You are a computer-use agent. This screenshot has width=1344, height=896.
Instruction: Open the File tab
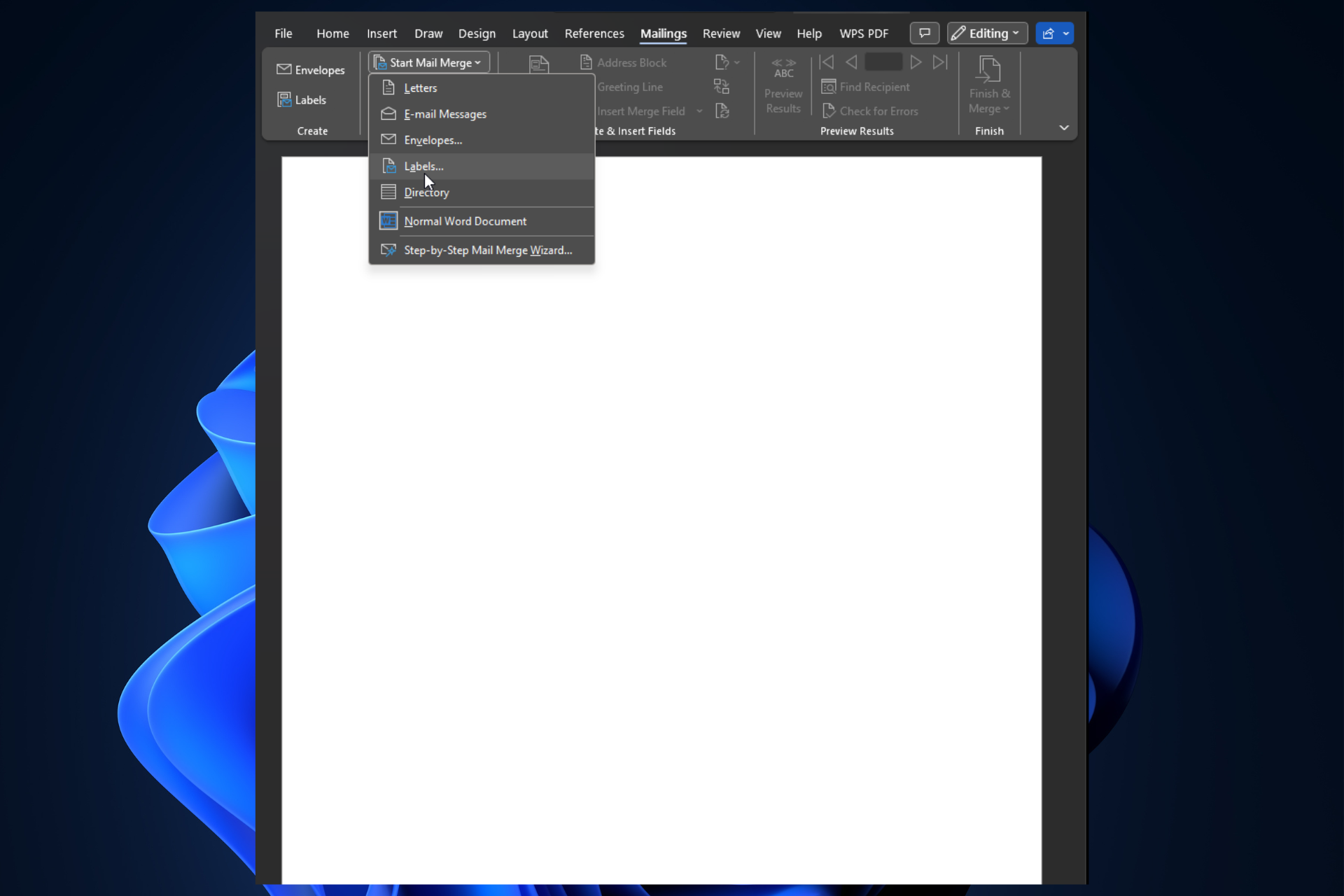coord(283,33)
